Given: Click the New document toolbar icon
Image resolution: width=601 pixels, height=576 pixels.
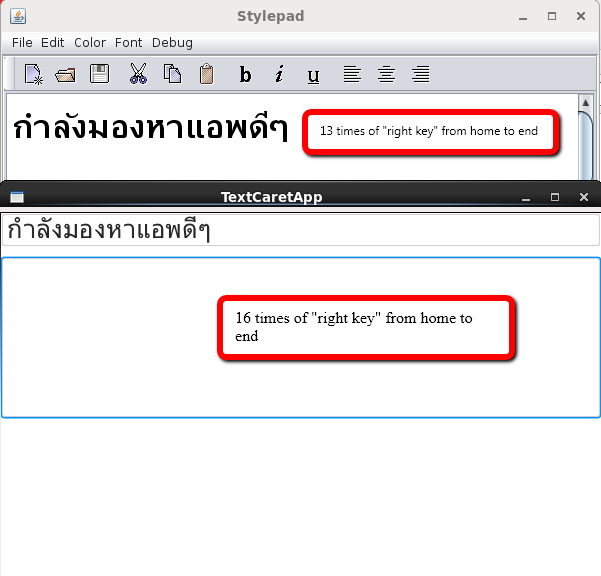Looking at the screenshot, I should [34, 74].
